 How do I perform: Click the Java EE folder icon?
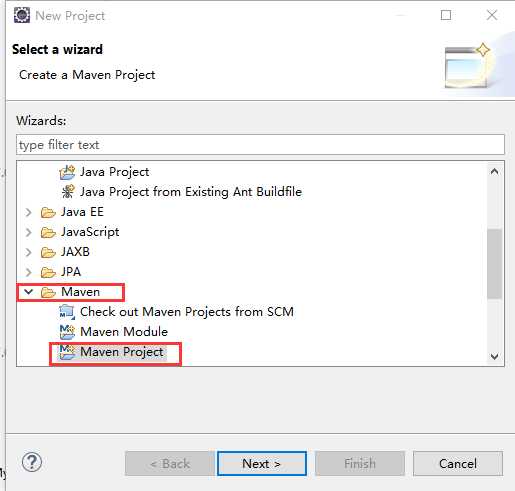click(48, 212)
